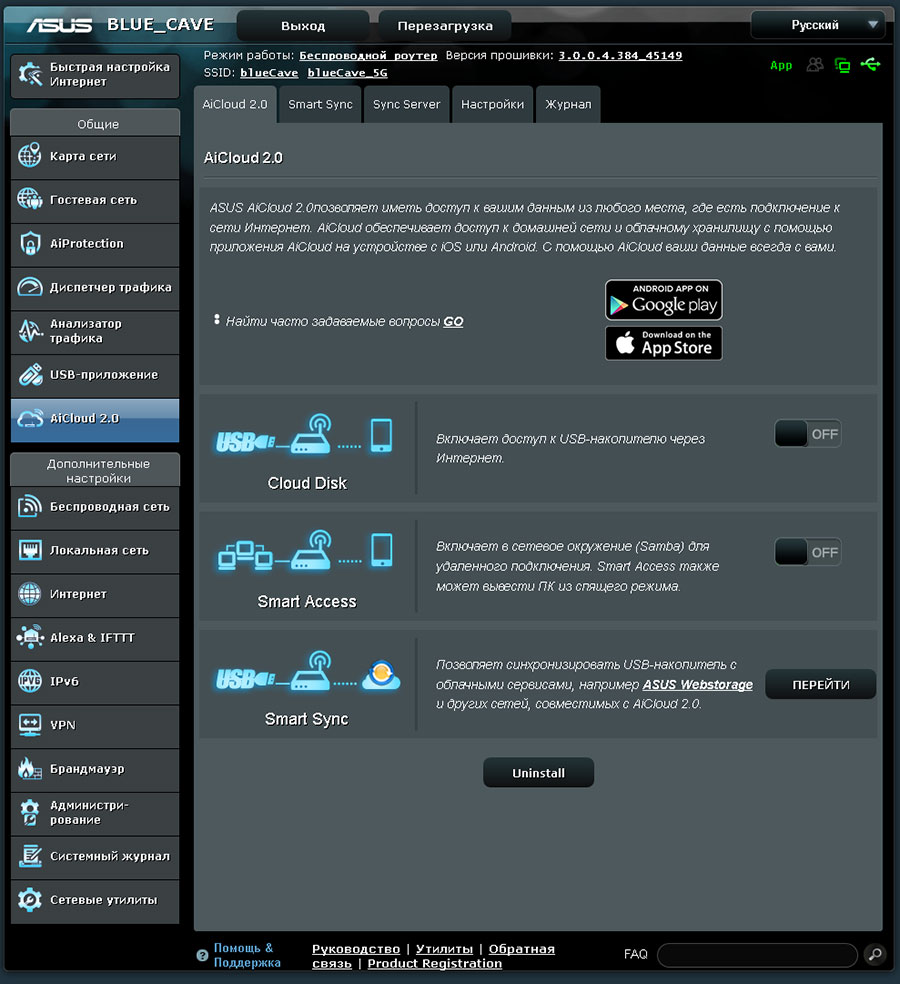The height and width of the screenshot is (984, 900).
Task: Open the Русский language dropdown
Action: (x=818, y=25)
